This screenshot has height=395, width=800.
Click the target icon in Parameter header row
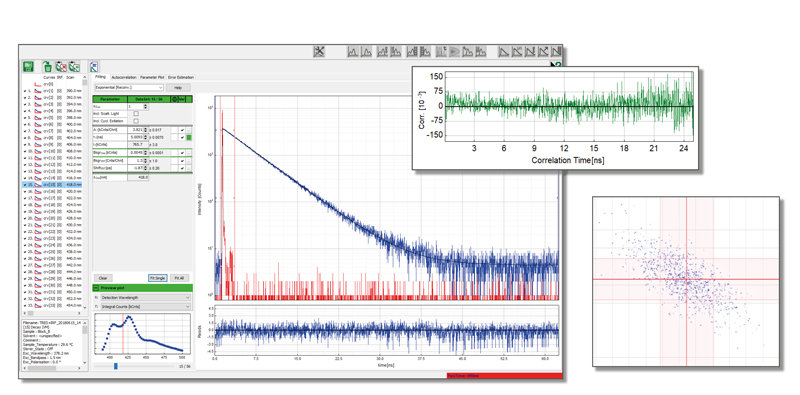[x=174, y=99]
